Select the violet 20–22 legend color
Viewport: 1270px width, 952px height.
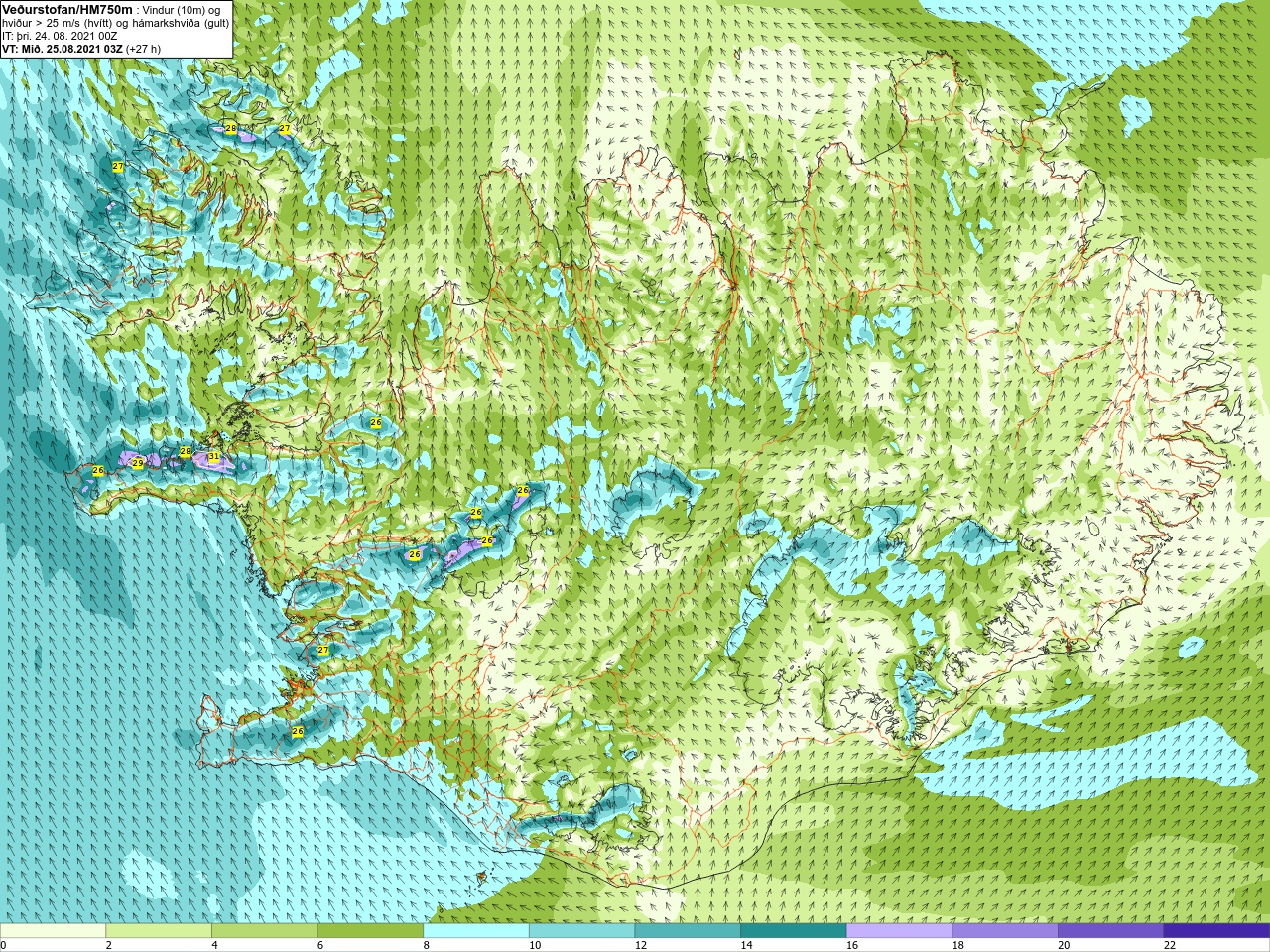(x=1110, y=930)
